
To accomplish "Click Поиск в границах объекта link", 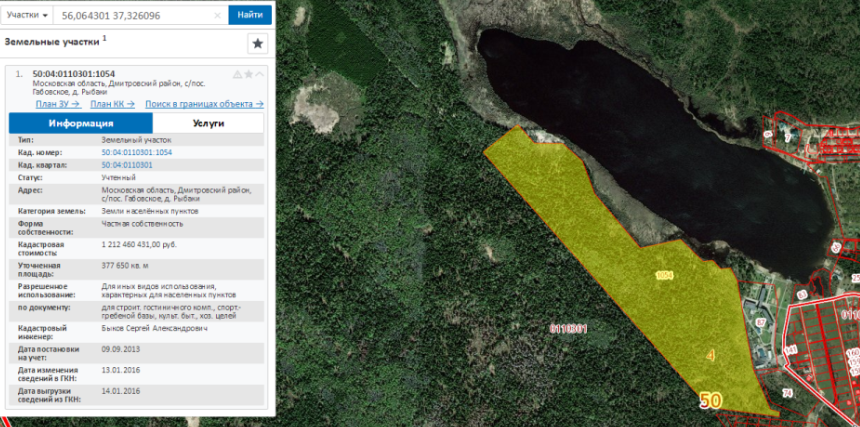I will coord(205,104).
